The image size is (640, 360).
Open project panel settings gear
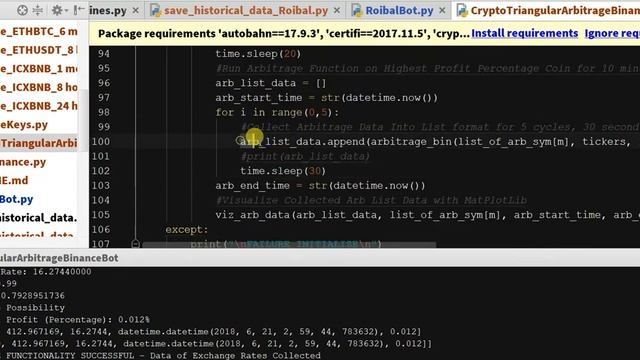coord(57,10)
